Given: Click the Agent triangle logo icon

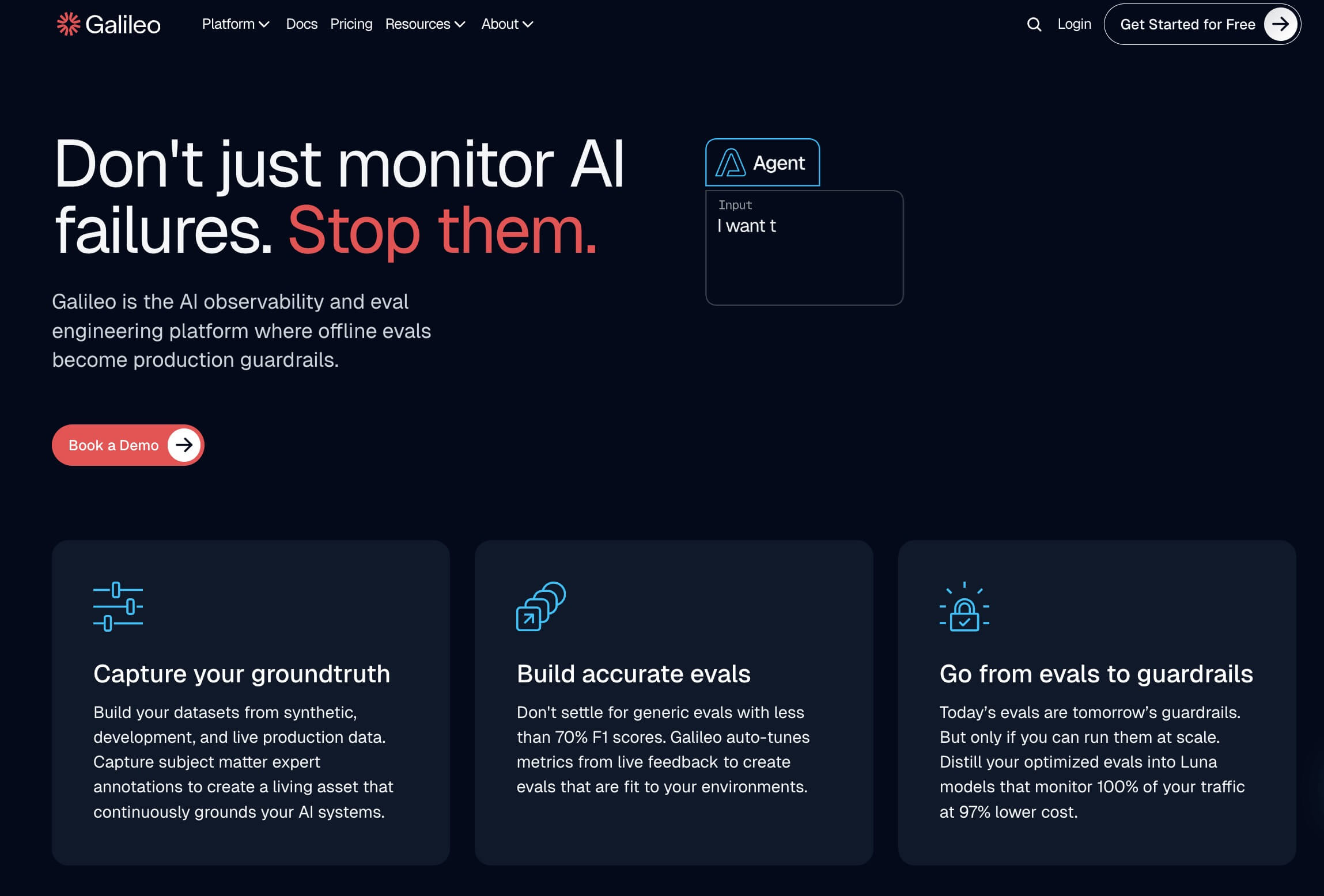Looking at the screenshot, I should (x=730, y=163).
